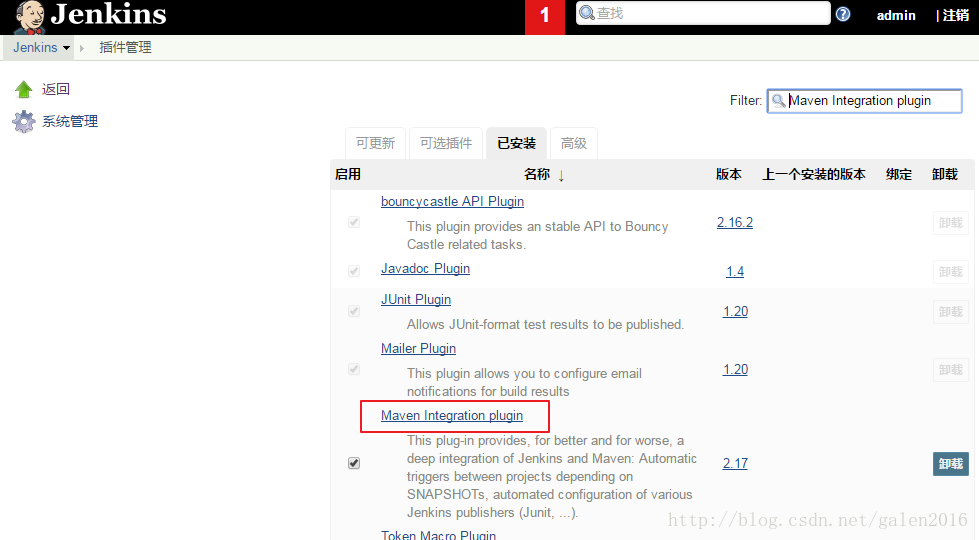
Task: Click disabled 卸载 button for Mailer Plugin
Action: coord(951,370)
